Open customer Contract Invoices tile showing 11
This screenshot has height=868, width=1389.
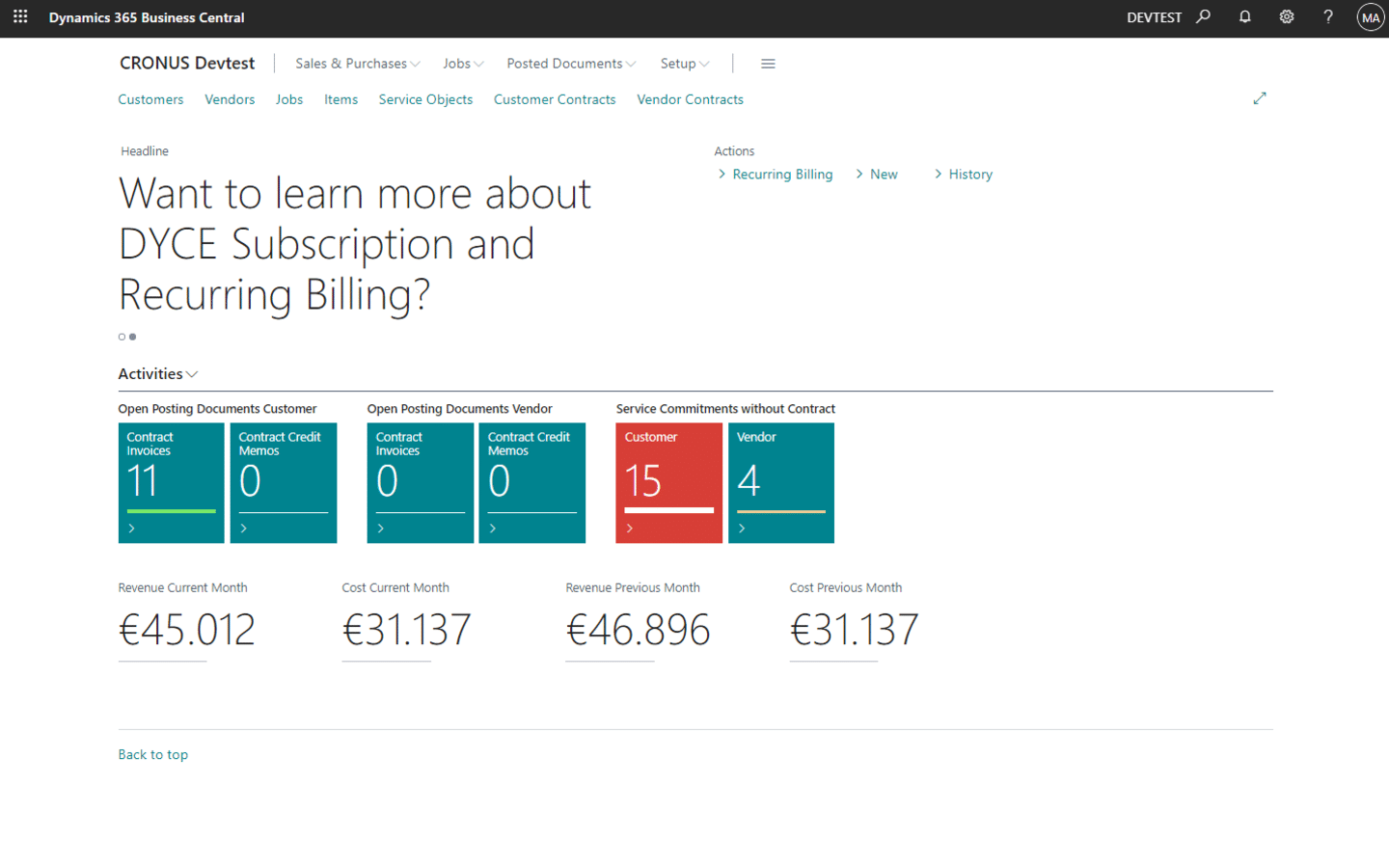tap(171, 482)
